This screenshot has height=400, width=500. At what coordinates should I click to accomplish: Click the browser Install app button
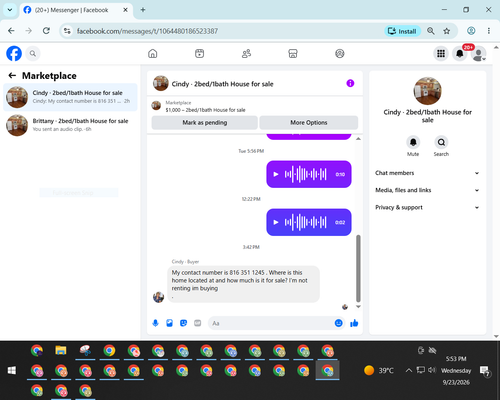coord(402,31)
